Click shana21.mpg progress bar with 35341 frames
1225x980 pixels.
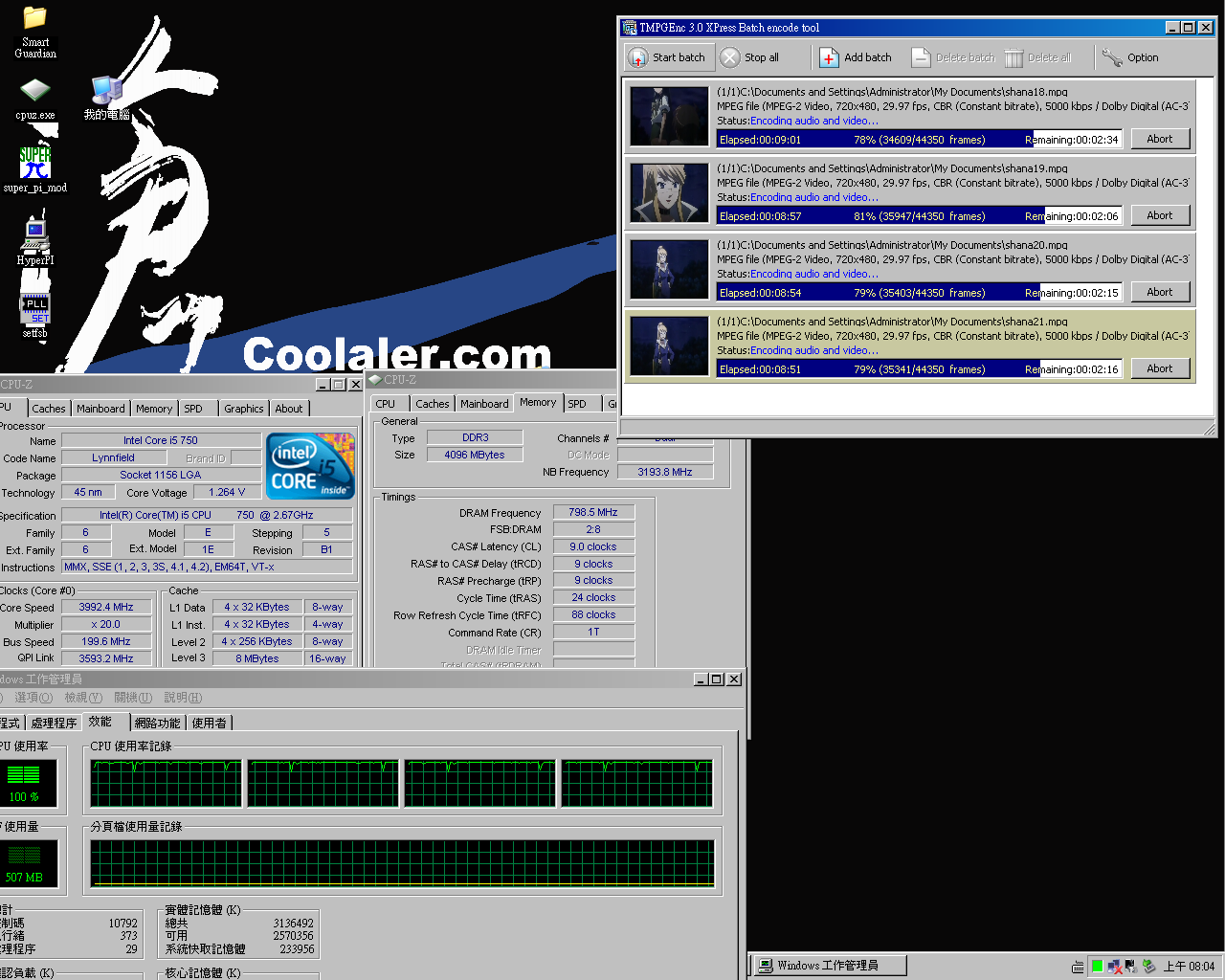coord(919,368)
